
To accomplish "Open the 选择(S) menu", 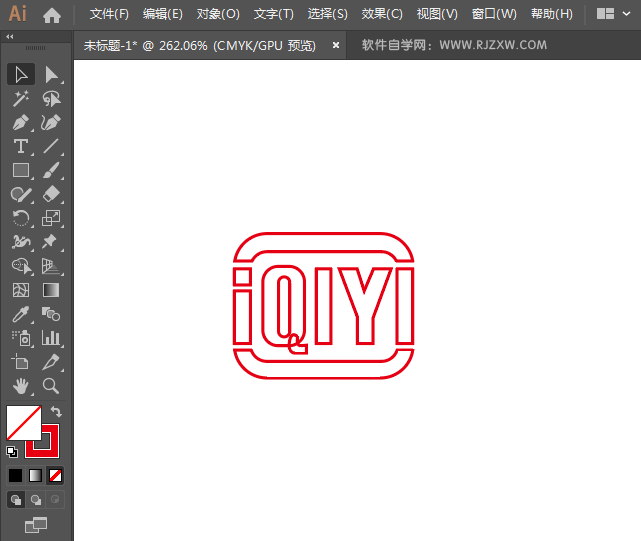I will pyautogui.click(x=327, y=14).
